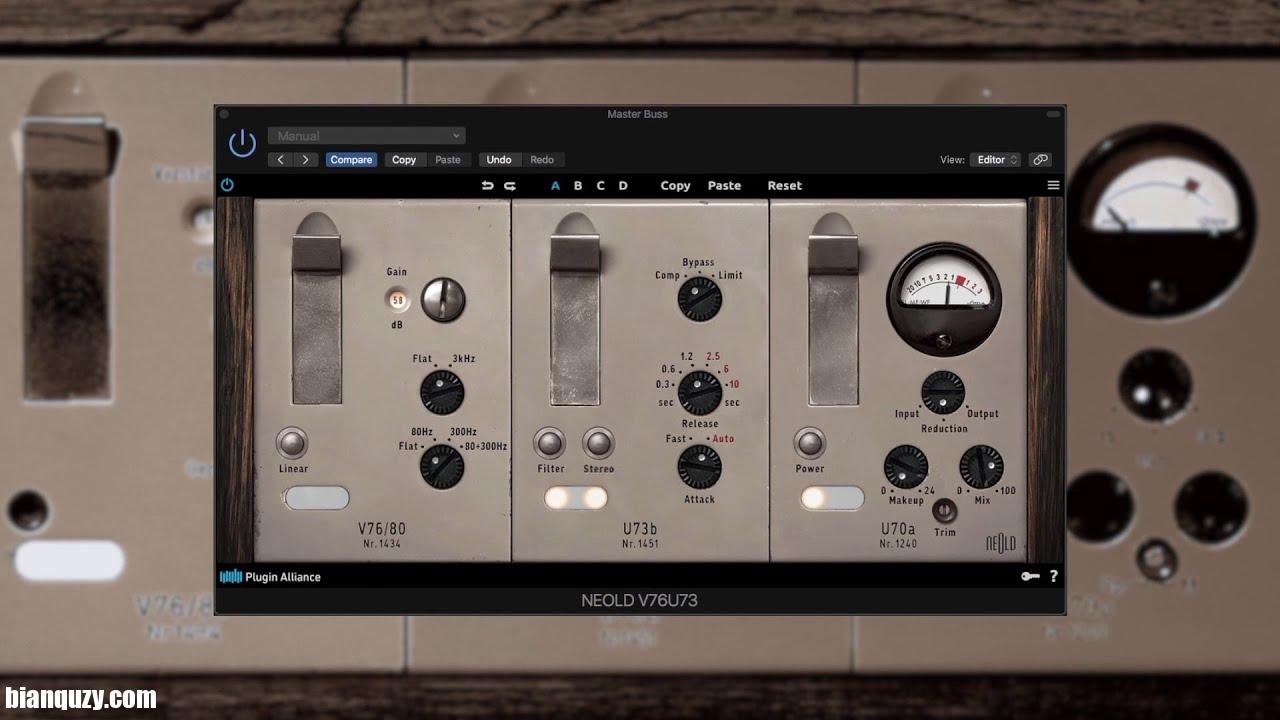1280x720 pixels.
Task: Select preset slot B
Action: pyautogui.click(x=578, y=186)
